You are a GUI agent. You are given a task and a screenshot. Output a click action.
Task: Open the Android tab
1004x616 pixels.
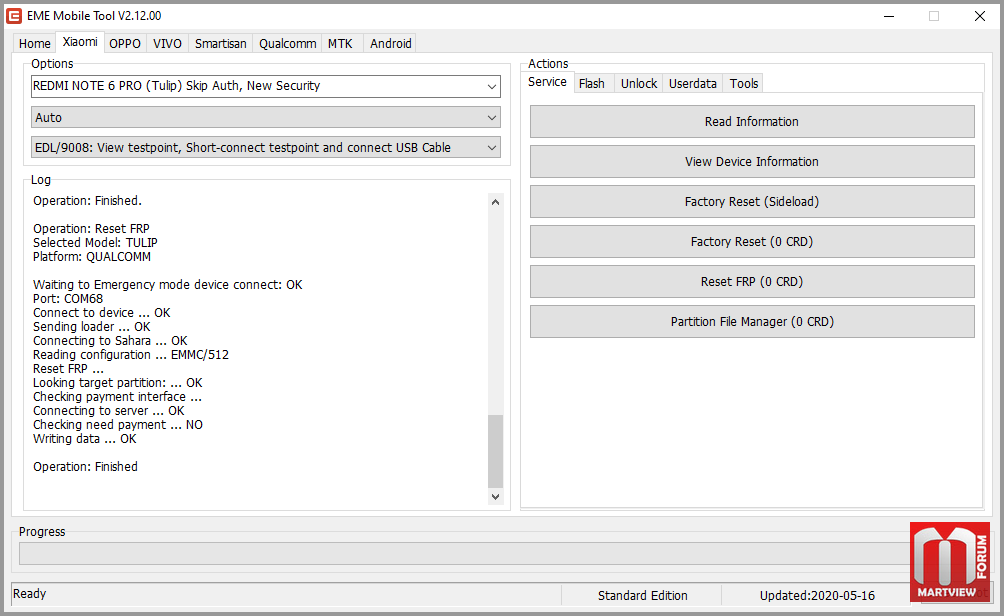coord(391,44)
